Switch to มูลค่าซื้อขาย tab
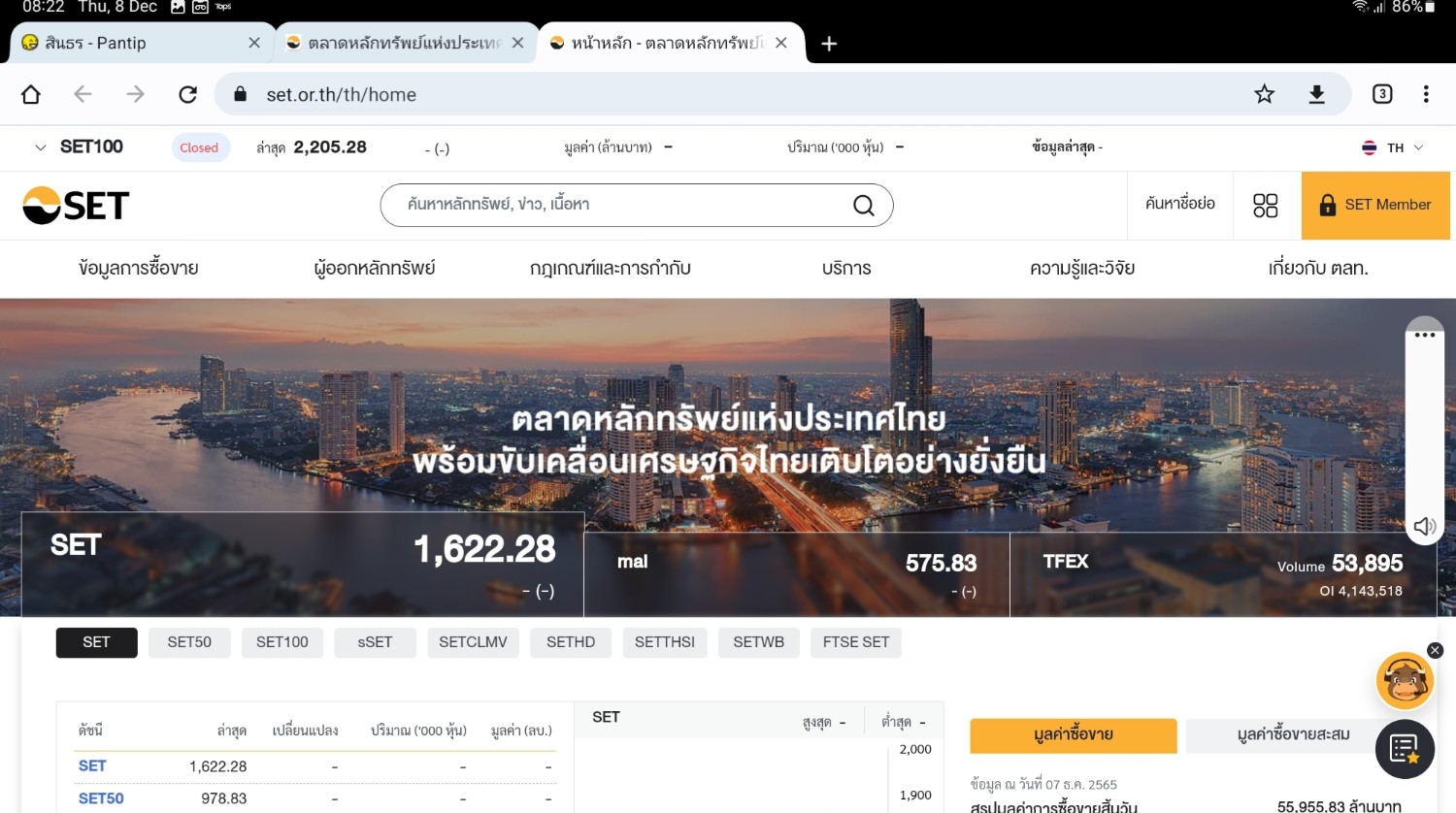Image resolution: width=1456 pixels, height=813 pixels. 1074,735
